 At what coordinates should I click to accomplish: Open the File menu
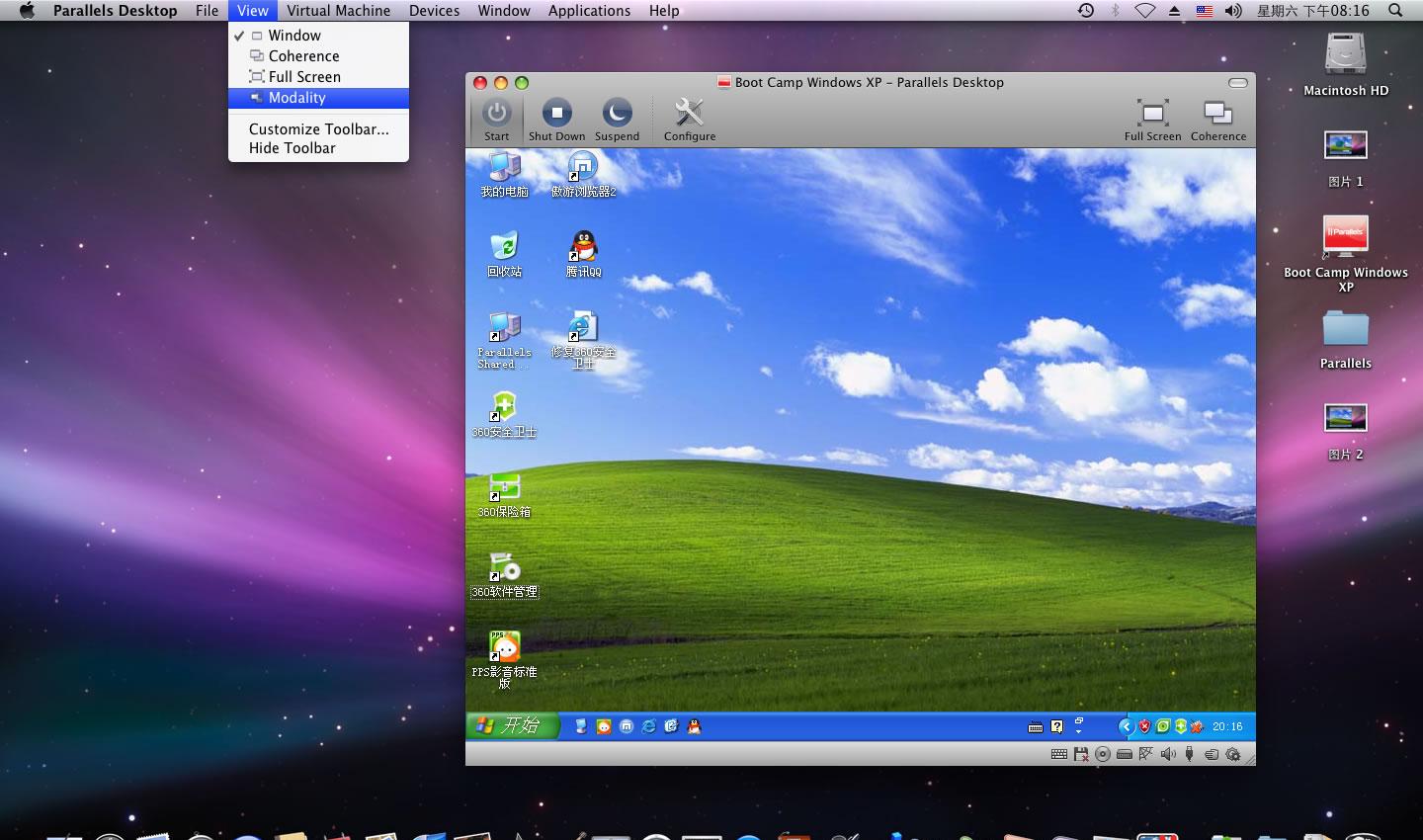(207, 11)
